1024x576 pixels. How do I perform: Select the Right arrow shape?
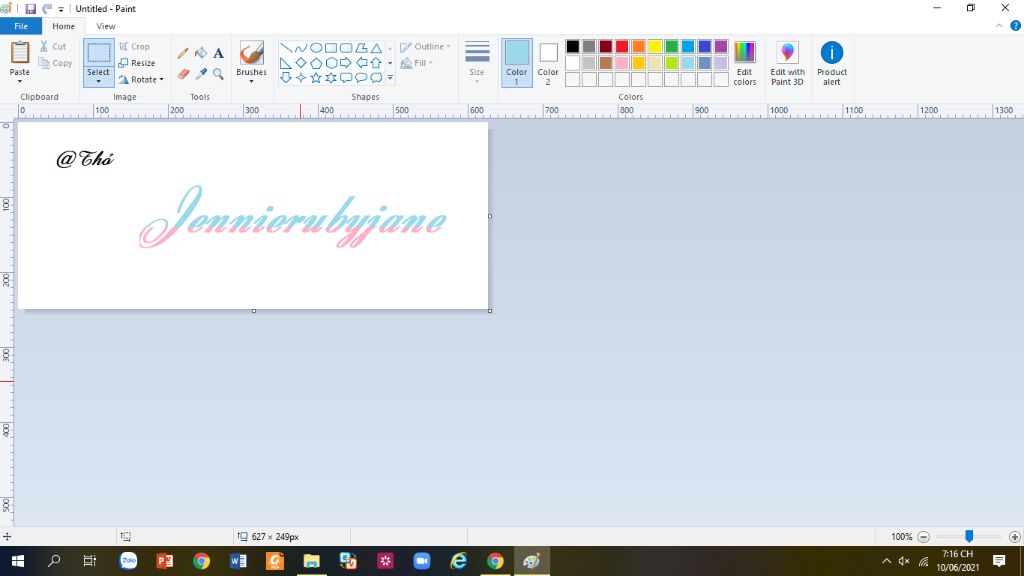(346, 63)
